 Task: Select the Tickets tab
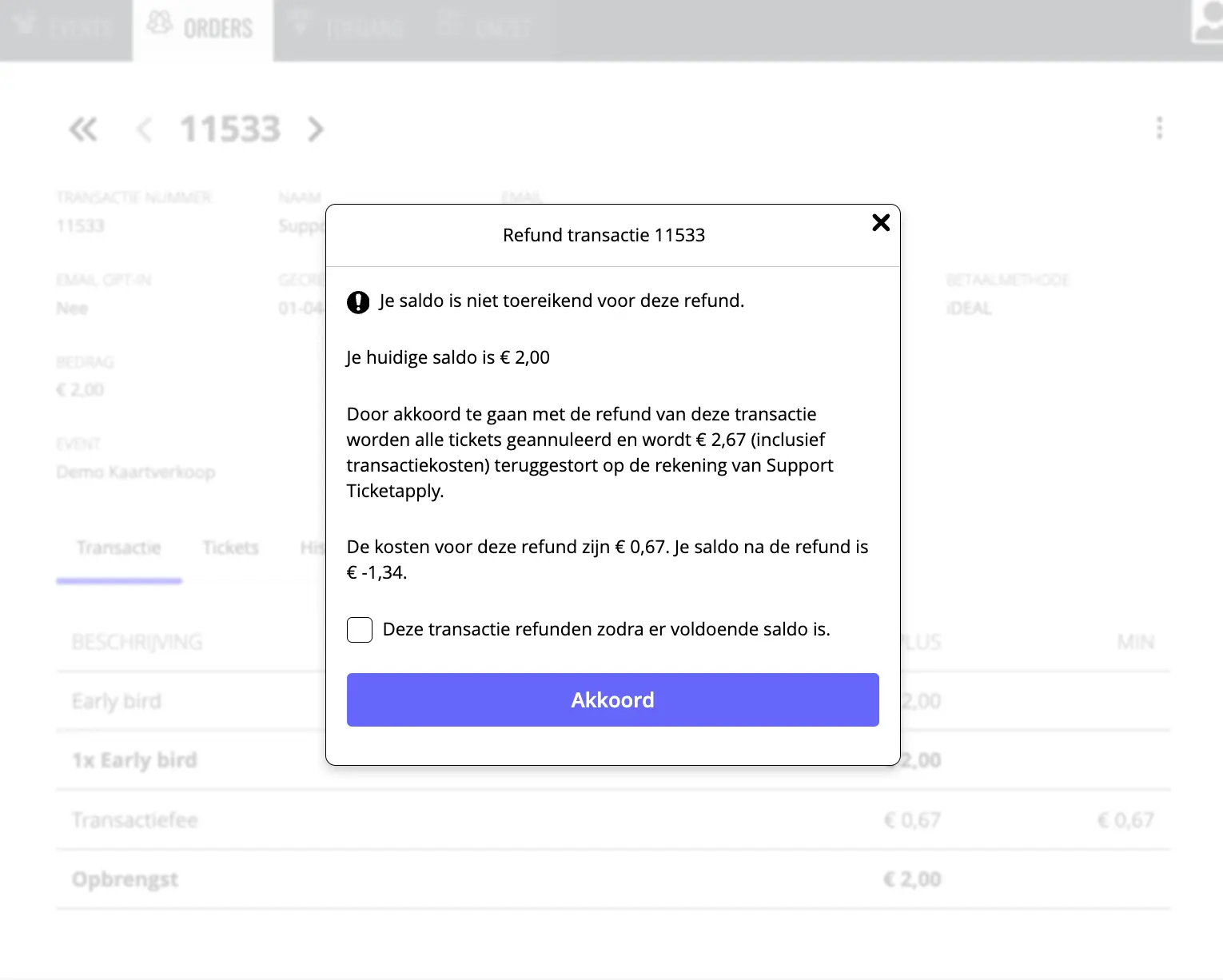coord(230,548)
